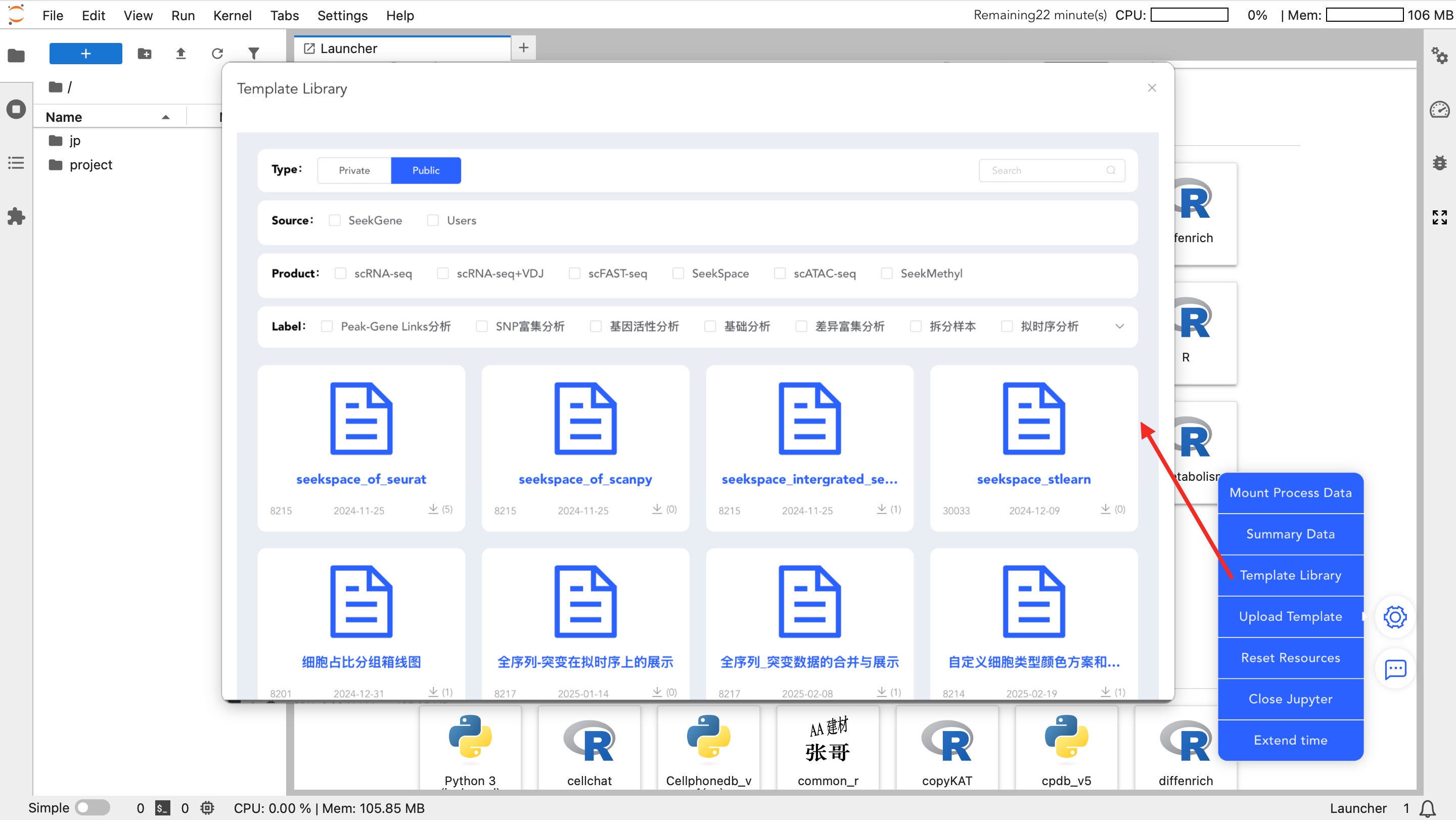Click the debugger bug icon
1456x820 pixels.
click(x=1439, y=163)
